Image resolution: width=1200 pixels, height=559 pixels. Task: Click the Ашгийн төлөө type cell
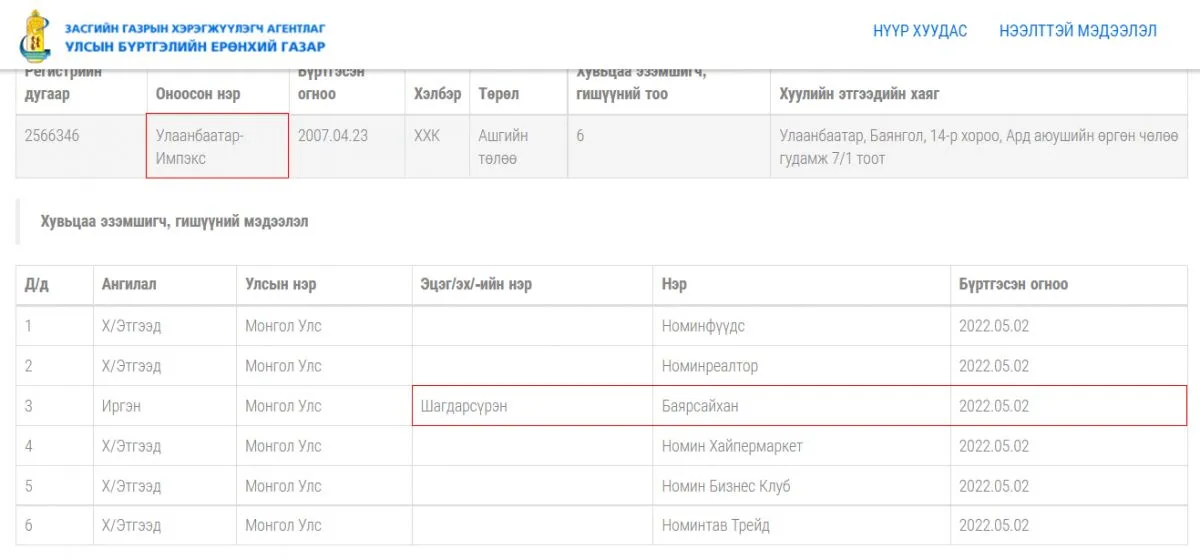click(518, 146)
